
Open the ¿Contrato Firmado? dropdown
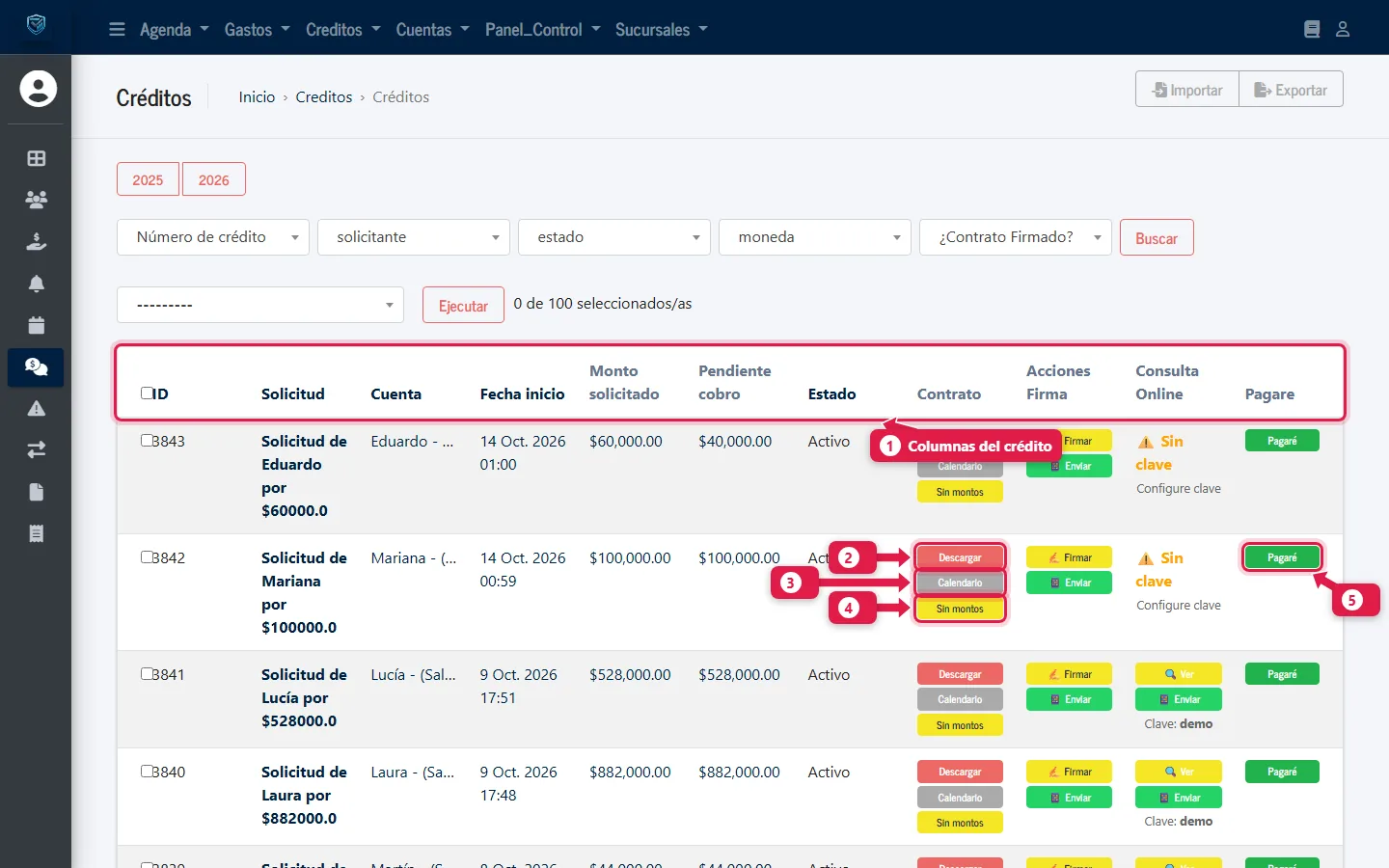pyautogui.click(x=1016, y=237)
